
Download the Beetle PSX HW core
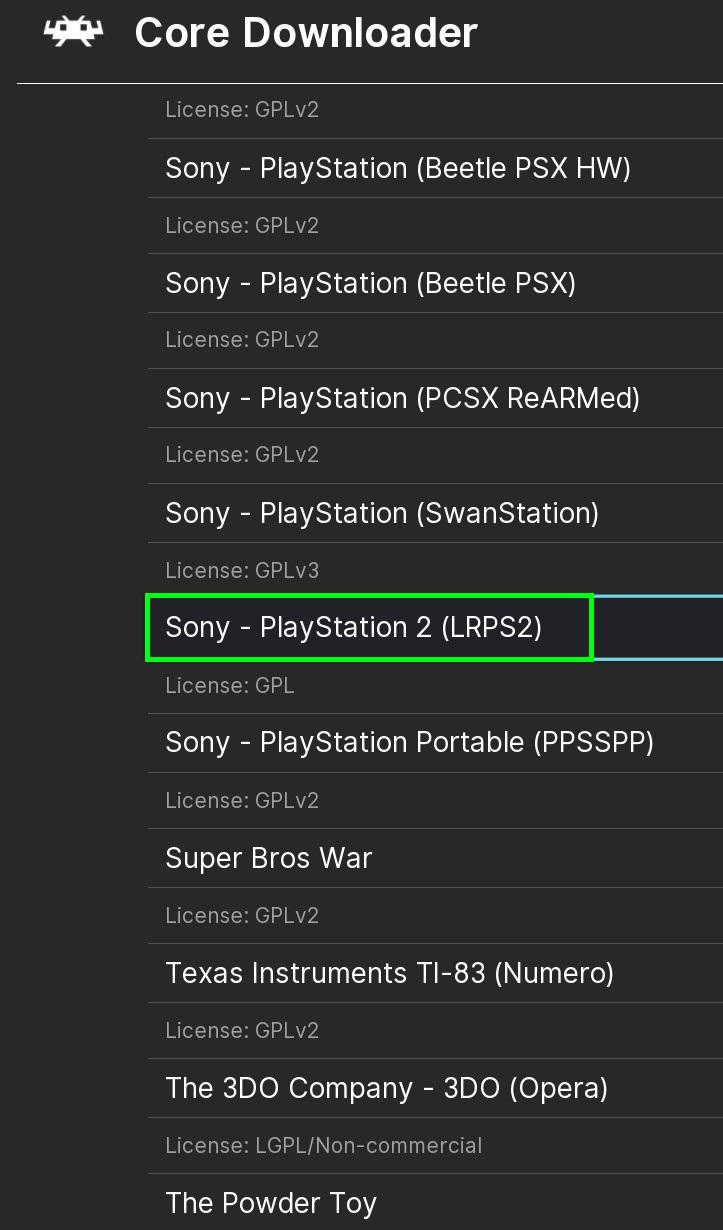398,168
